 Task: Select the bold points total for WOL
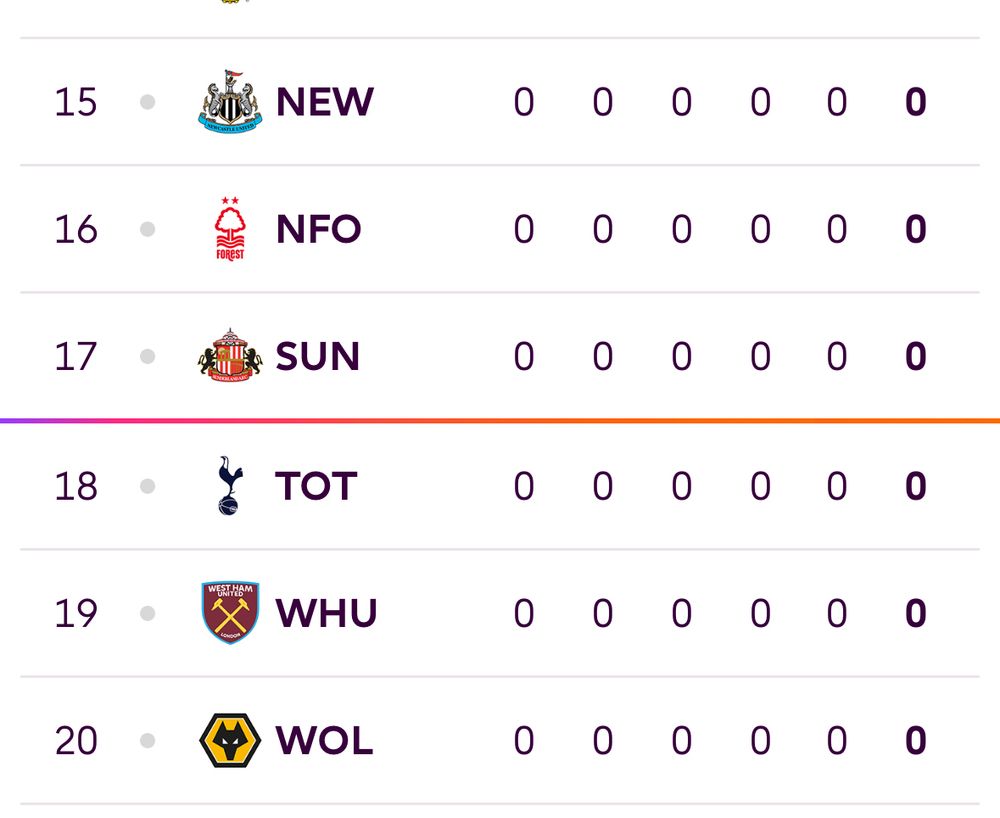pyautogui.click(x=916, y=741)
